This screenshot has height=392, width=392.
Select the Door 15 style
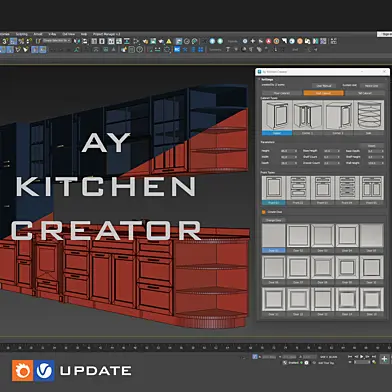point(372,302)
